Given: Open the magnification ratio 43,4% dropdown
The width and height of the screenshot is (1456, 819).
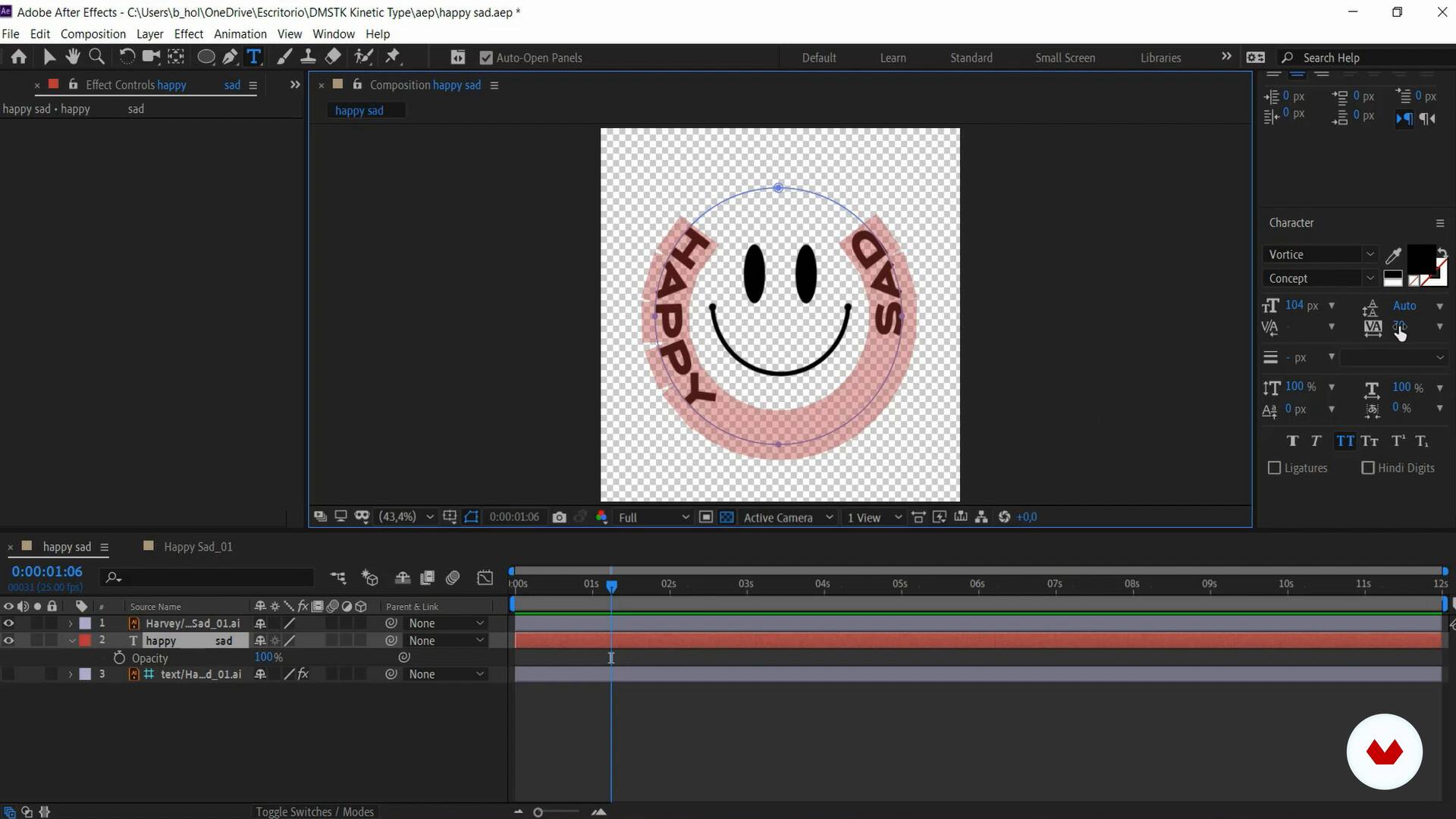Looking at the screenshot, I should 406,517.
